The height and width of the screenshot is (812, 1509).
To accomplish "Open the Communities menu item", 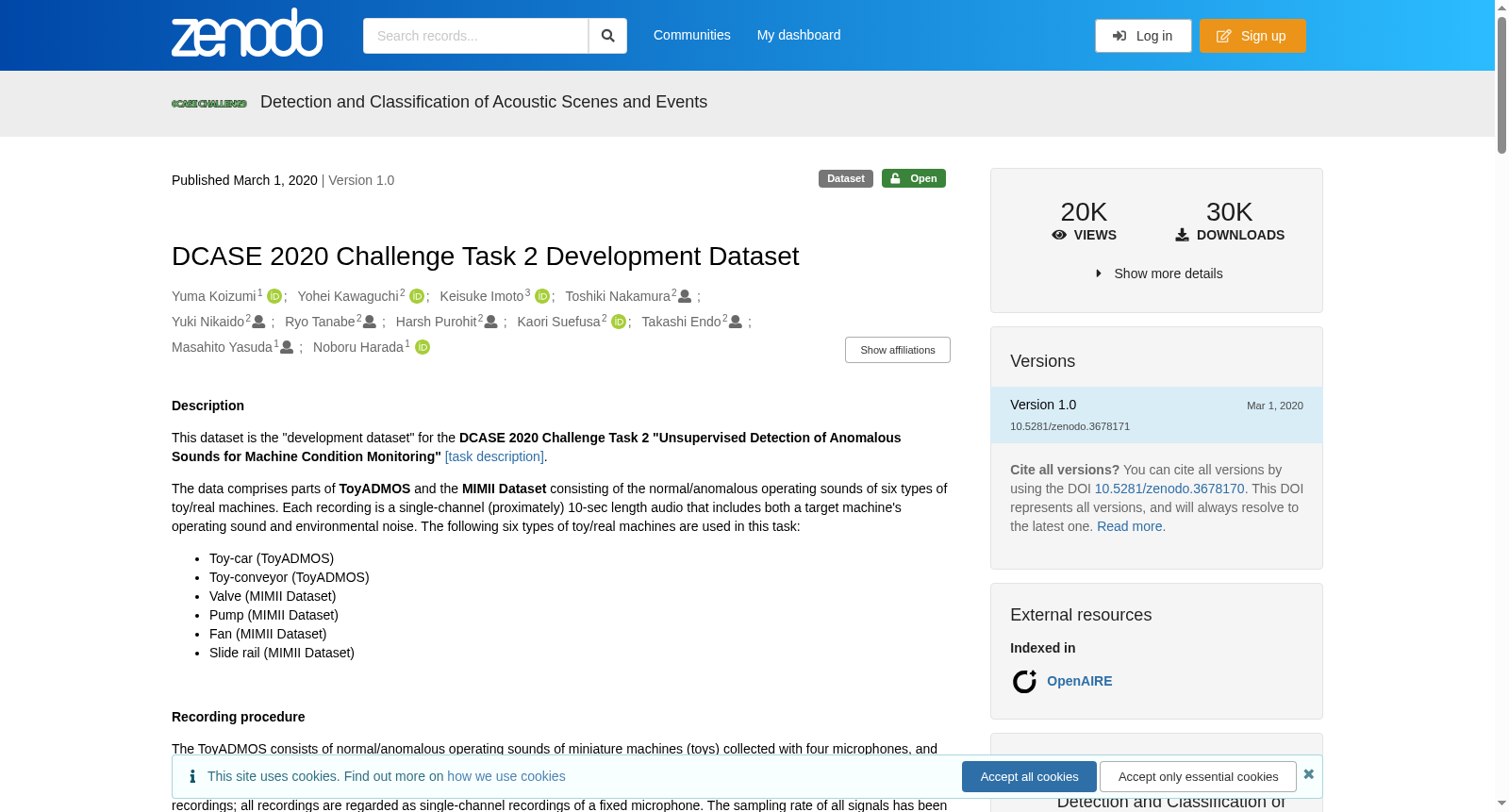I will tap(692, 35).
